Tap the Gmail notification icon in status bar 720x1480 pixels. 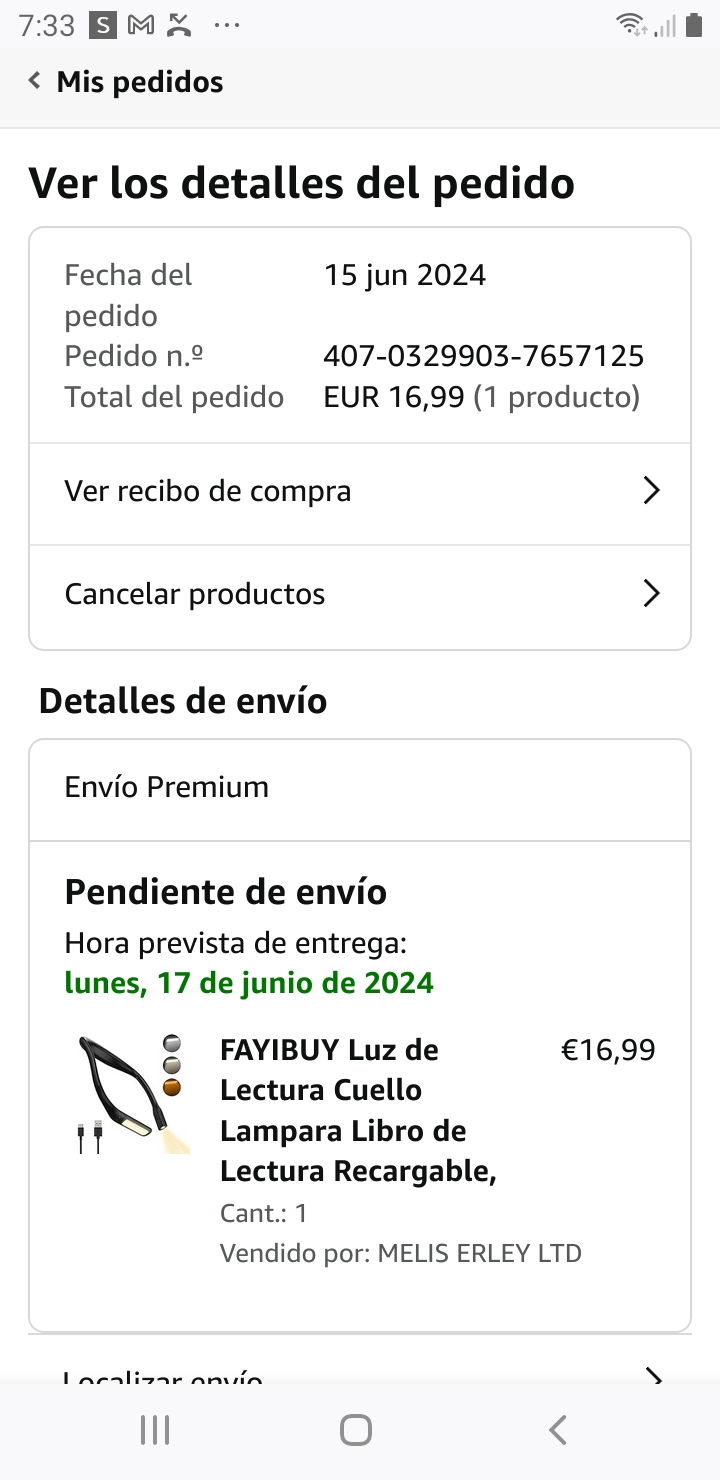pyautogui.click(x=141, y=25)
